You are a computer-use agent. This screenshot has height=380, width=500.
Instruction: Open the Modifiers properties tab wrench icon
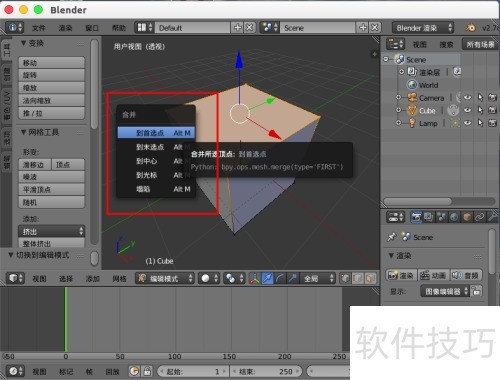coord(492,217)
